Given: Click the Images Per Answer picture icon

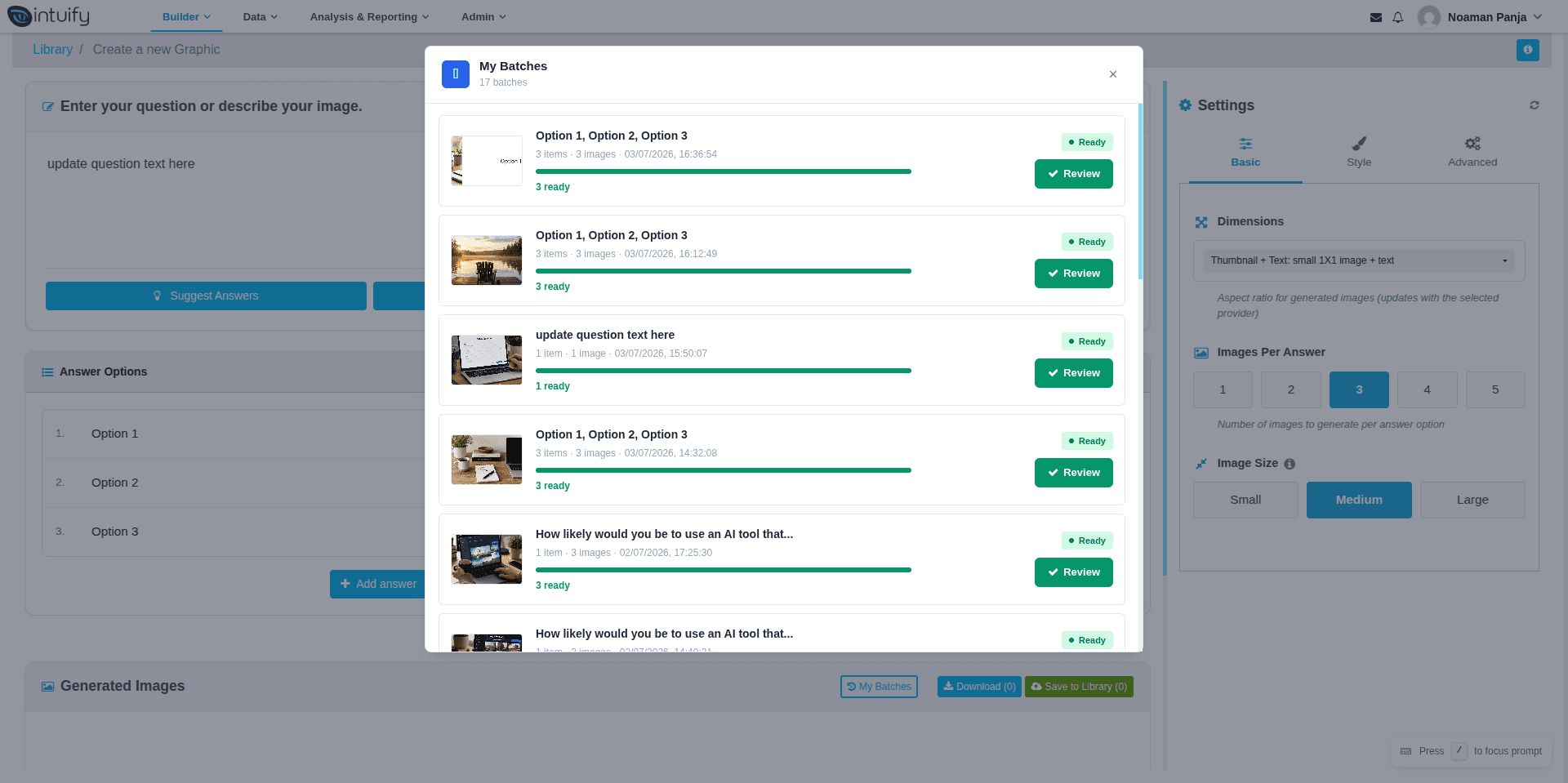Looking at the screenshot, I should tap(1201, 353).
